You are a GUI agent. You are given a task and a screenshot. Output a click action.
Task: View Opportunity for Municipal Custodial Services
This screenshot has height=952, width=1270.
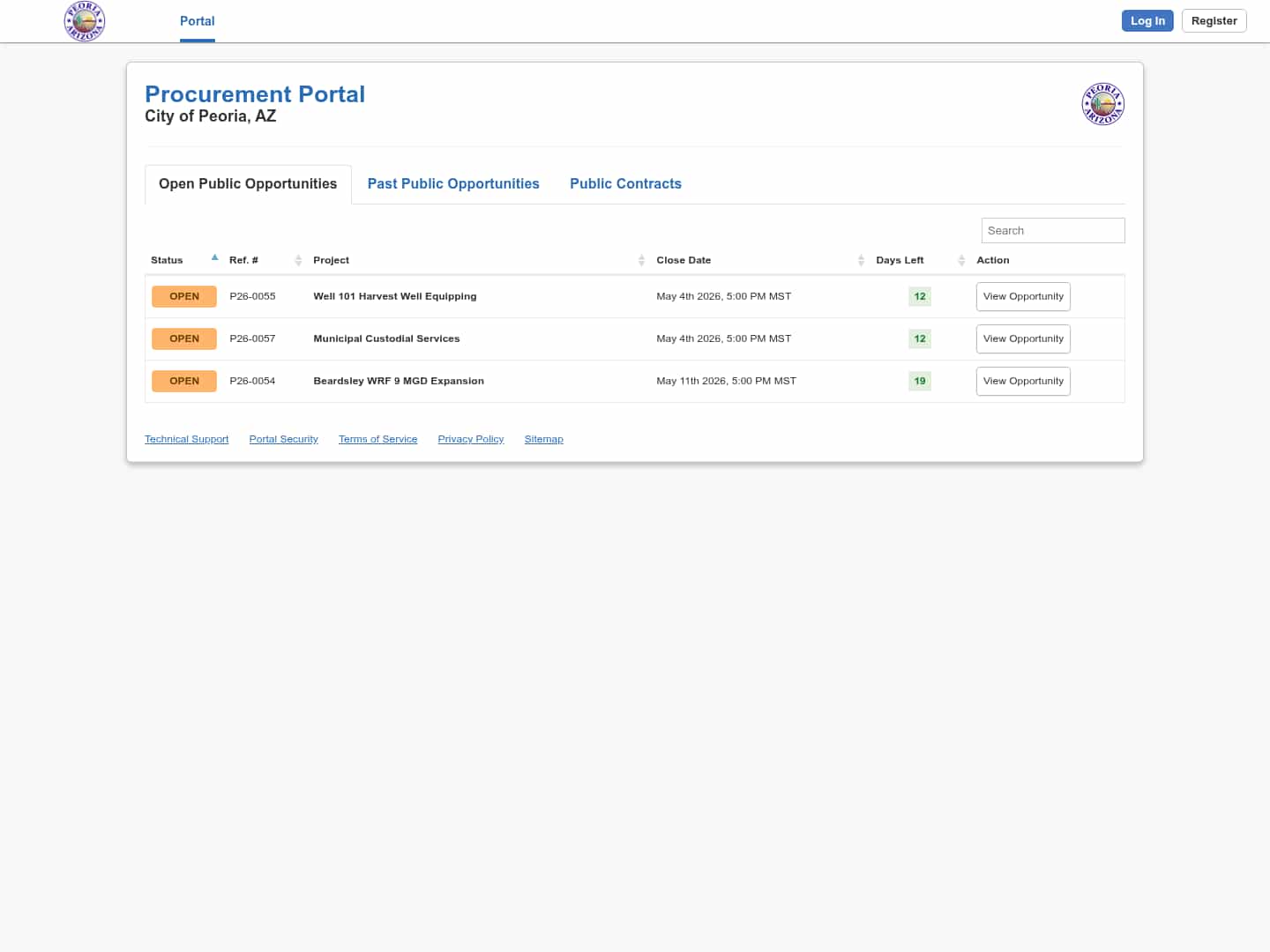click(x=1023, y=338)
